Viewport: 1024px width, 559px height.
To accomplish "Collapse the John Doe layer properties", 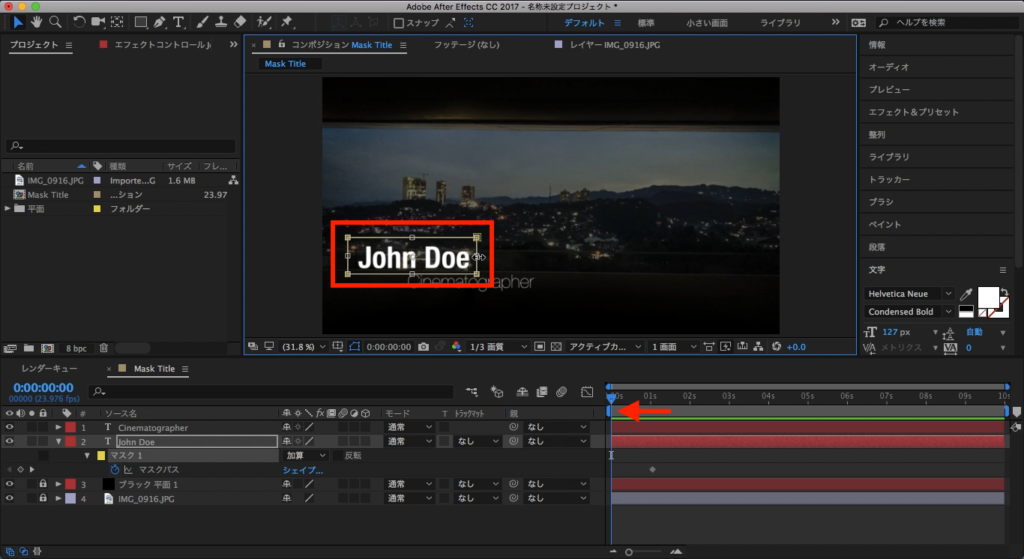I will 58,441.
